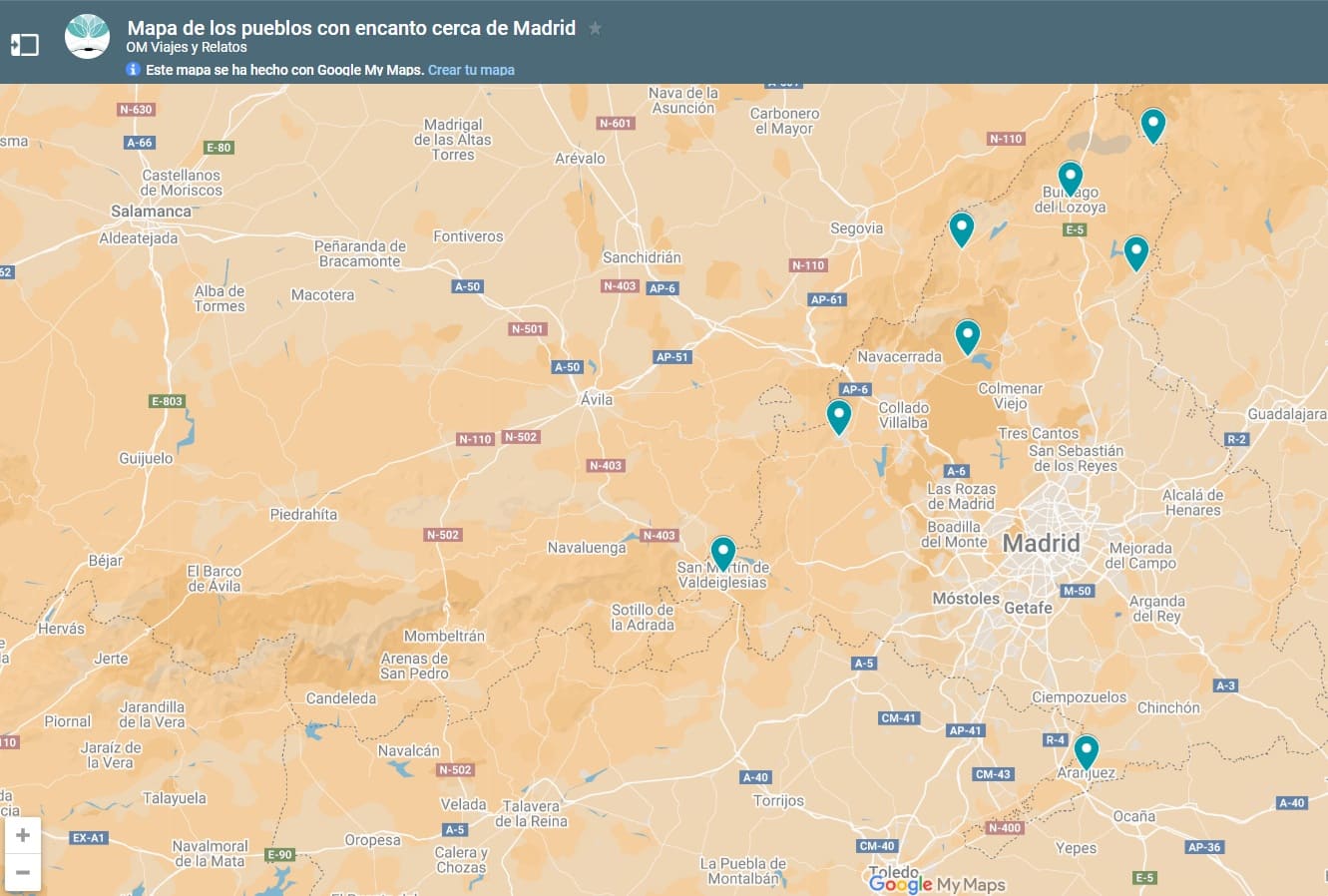The width and height of the screenshot is (1328, 896).
Task: Click the map title text in header
Action: [x=351, y=28]
